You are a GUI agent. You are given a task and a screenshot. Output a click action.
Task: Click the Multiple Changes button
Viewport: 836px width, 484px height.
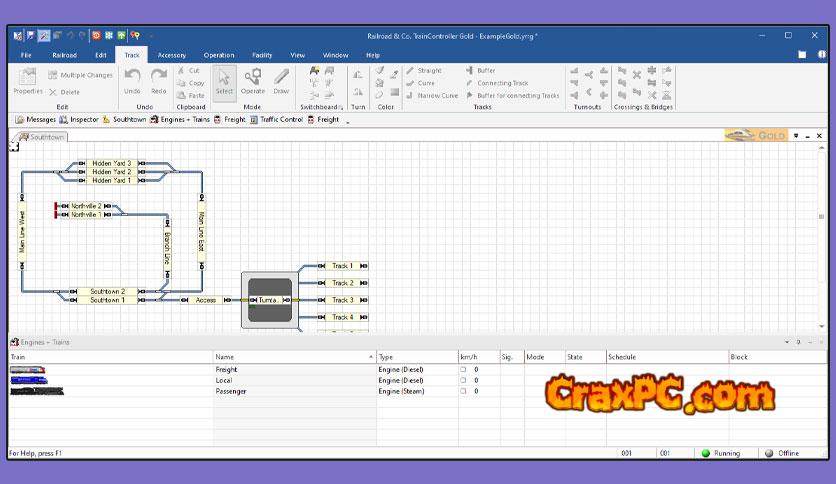(80, 75)
